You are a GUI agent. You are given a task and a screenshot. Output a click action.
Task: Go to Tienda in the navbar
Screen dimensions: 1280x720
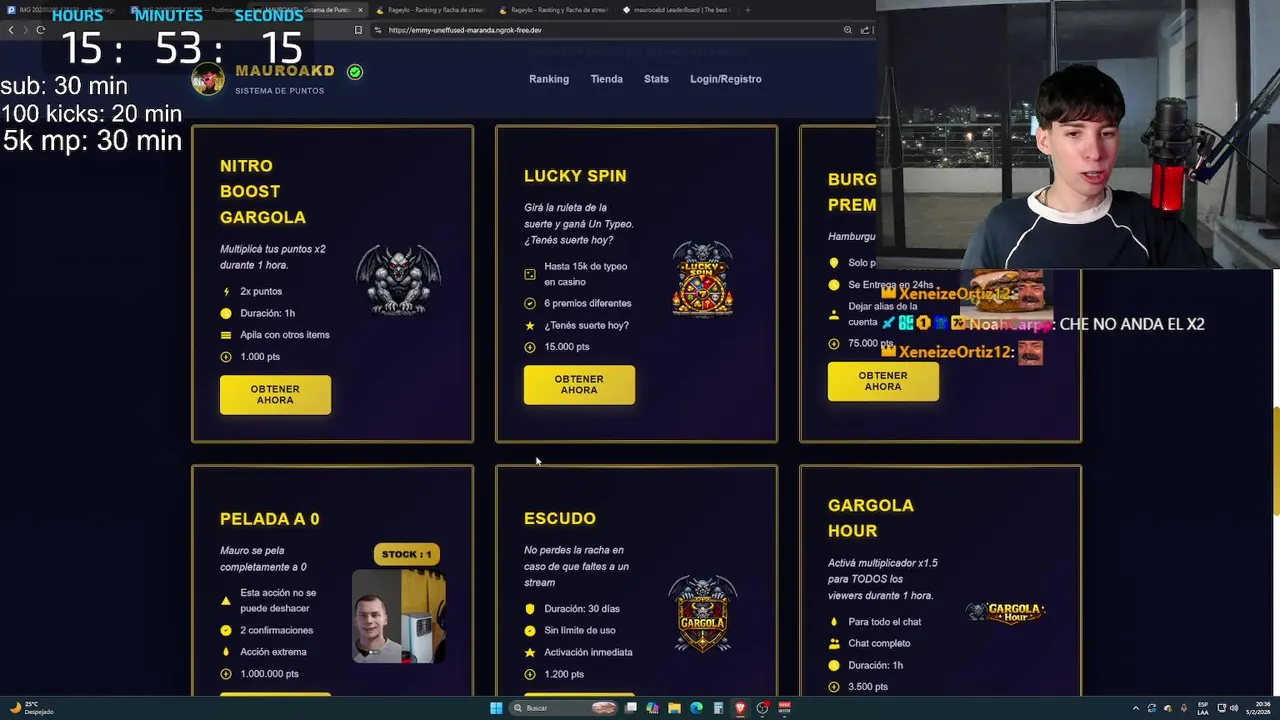(x=606, y=79)
